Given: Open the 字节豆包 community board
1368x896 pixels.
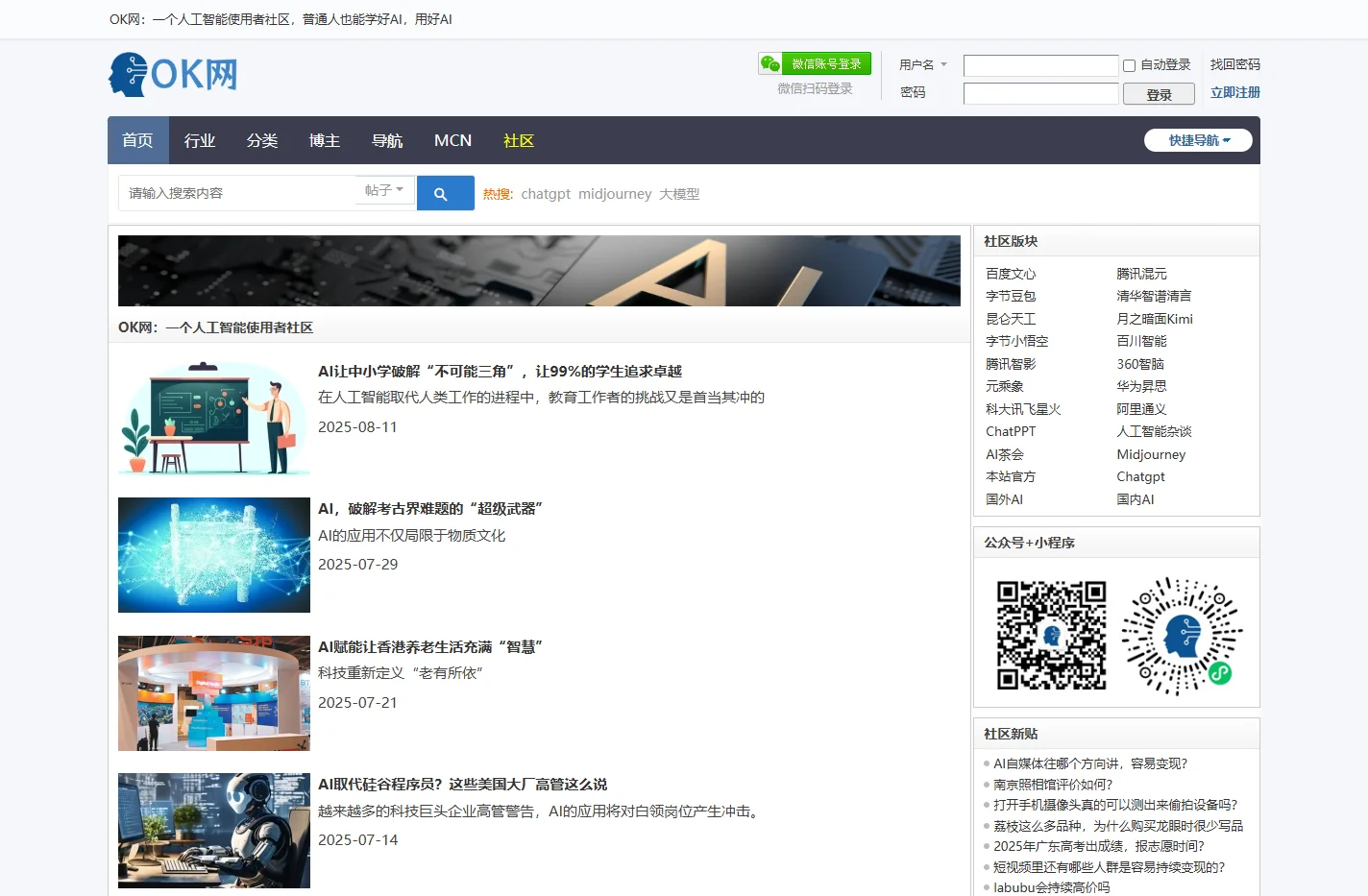Looking at the screenshot, I should (x=1011, y=296).
